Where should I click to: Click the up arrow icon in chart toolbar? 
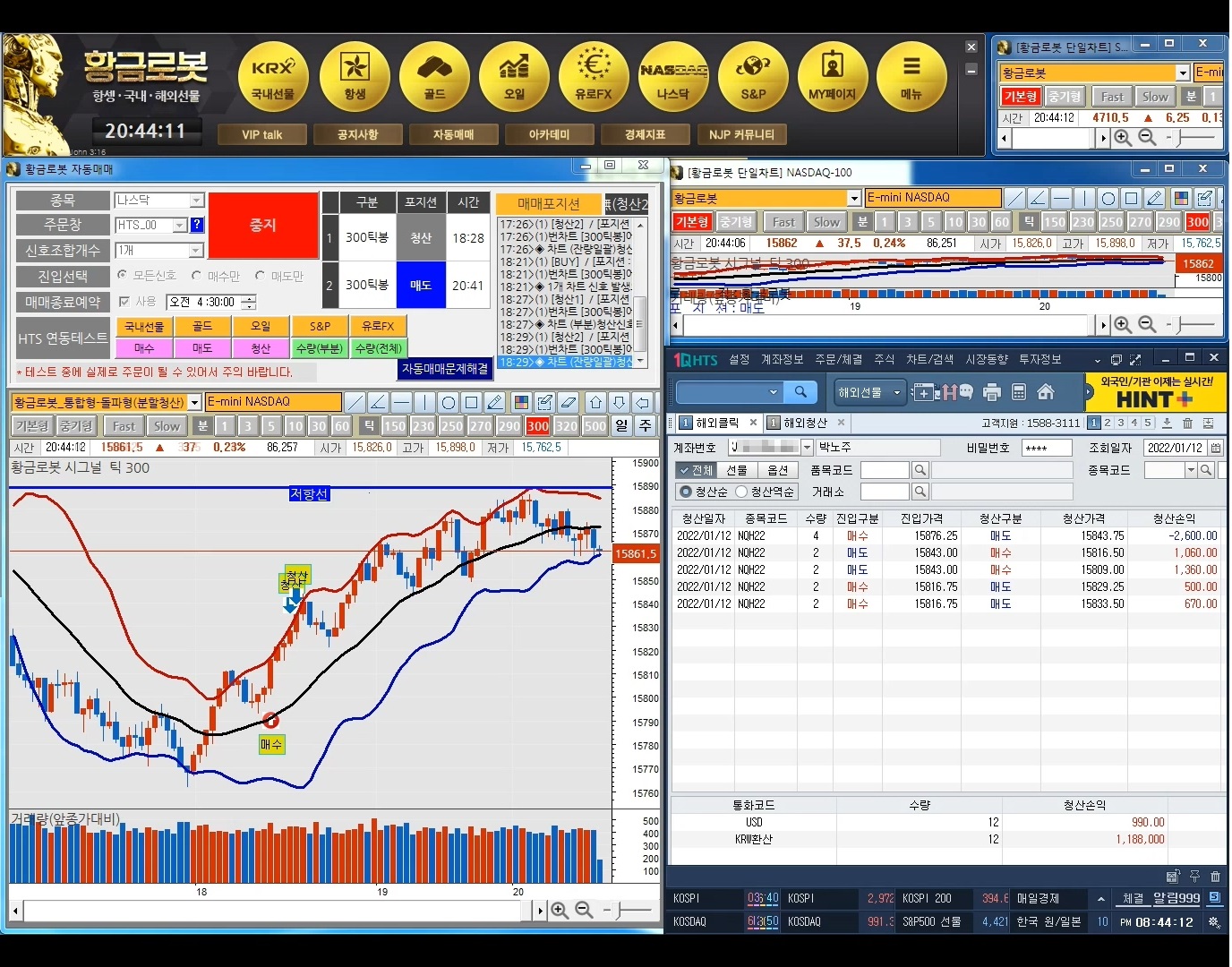pos(595,402)
